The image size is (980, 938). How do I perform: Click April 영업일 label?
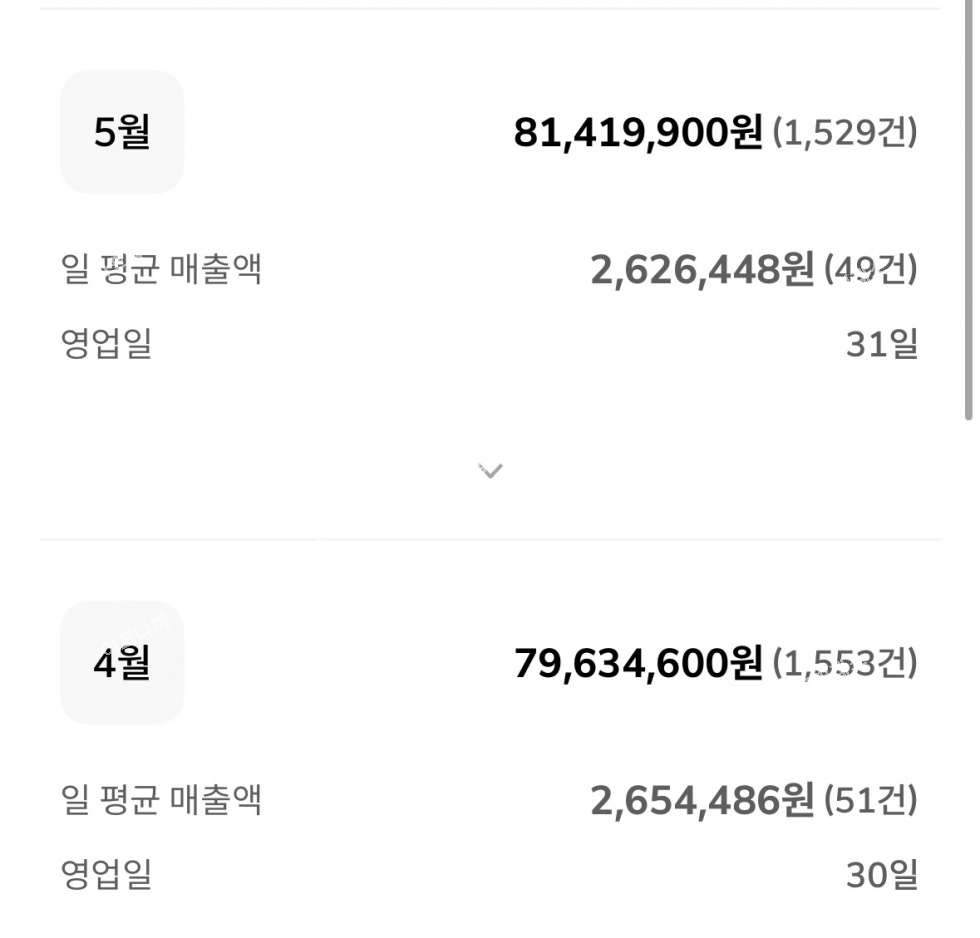[x=106, y=875]
